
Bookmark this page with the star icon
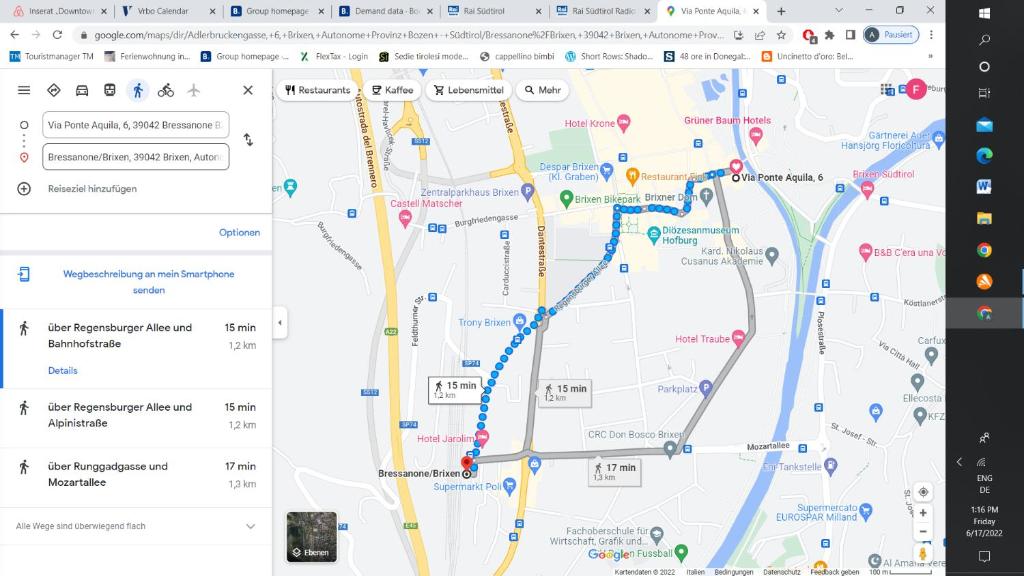coord(783,34)
